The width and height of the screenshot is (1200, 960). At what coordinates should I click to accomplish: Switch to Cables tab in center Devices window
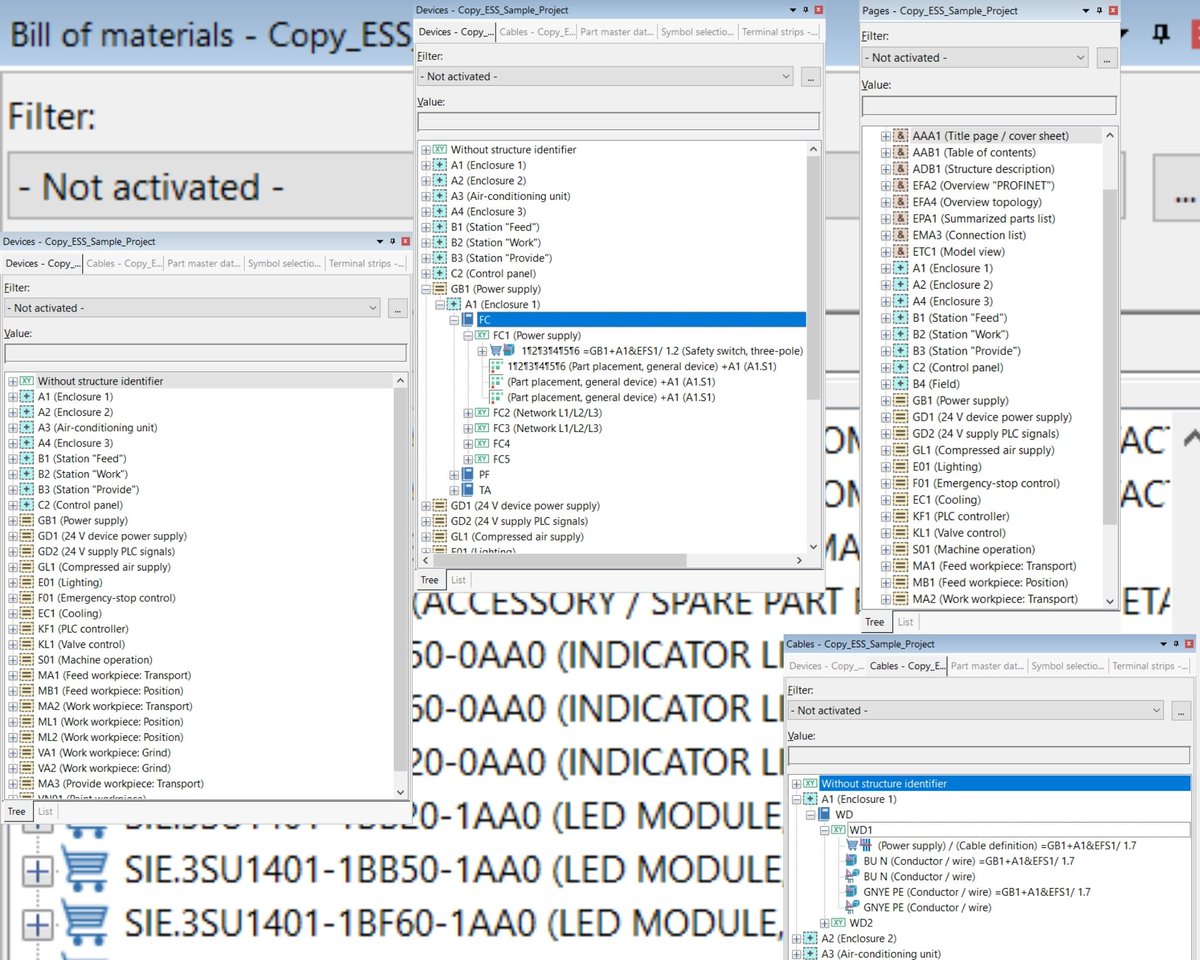coord(536,32)
